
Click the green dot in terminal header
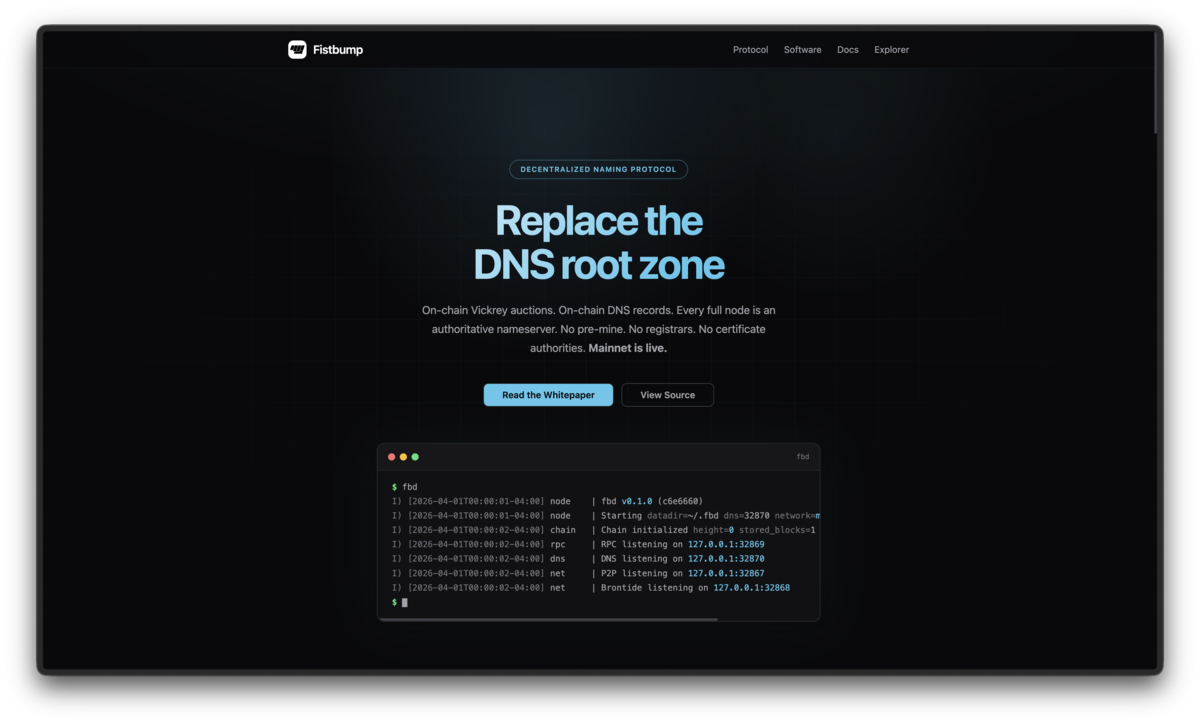pos(415,457)
